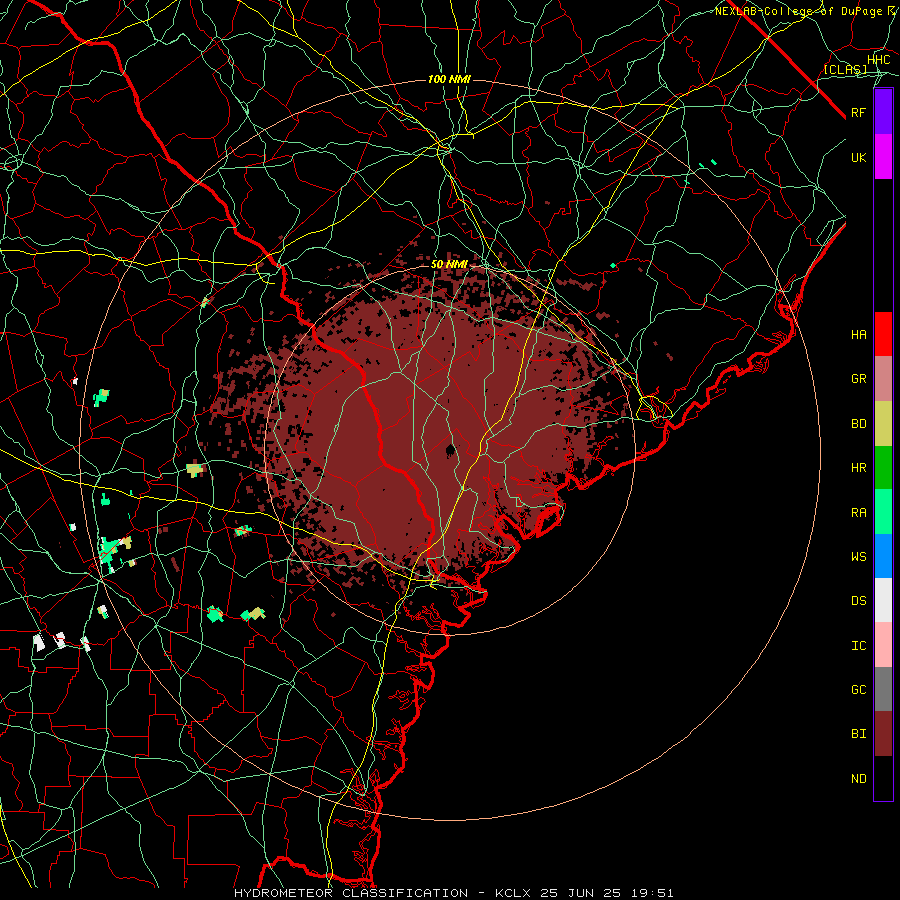Click the 50 NMI range ring label
This screenshot has height=900, width=900.
tap(449, 264)
